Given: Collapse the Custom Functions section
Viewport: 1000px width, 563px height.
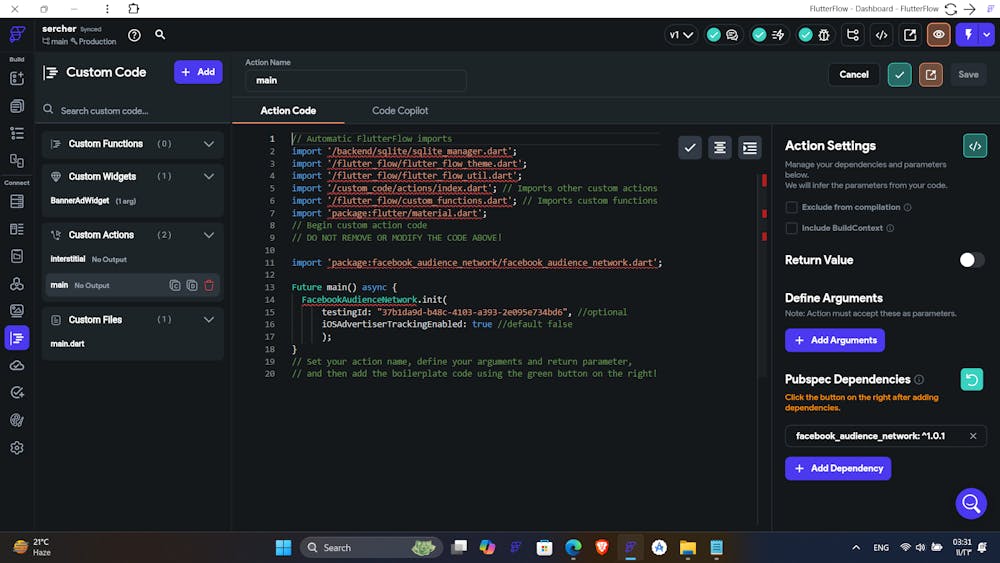Looking at the screenshot, I should pyautogui.click(x=209, y=144).
